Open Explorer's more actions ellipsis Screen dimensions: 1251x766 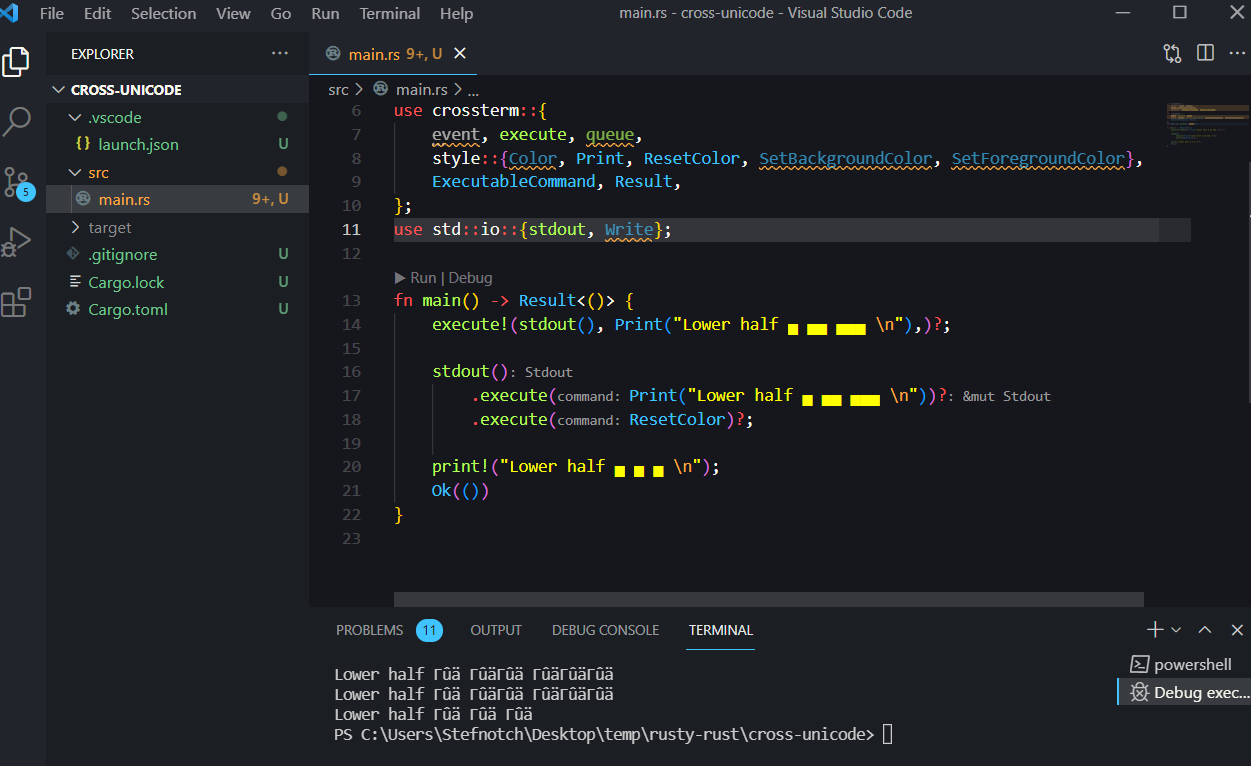pyautogui.click(x=279, y=54)
